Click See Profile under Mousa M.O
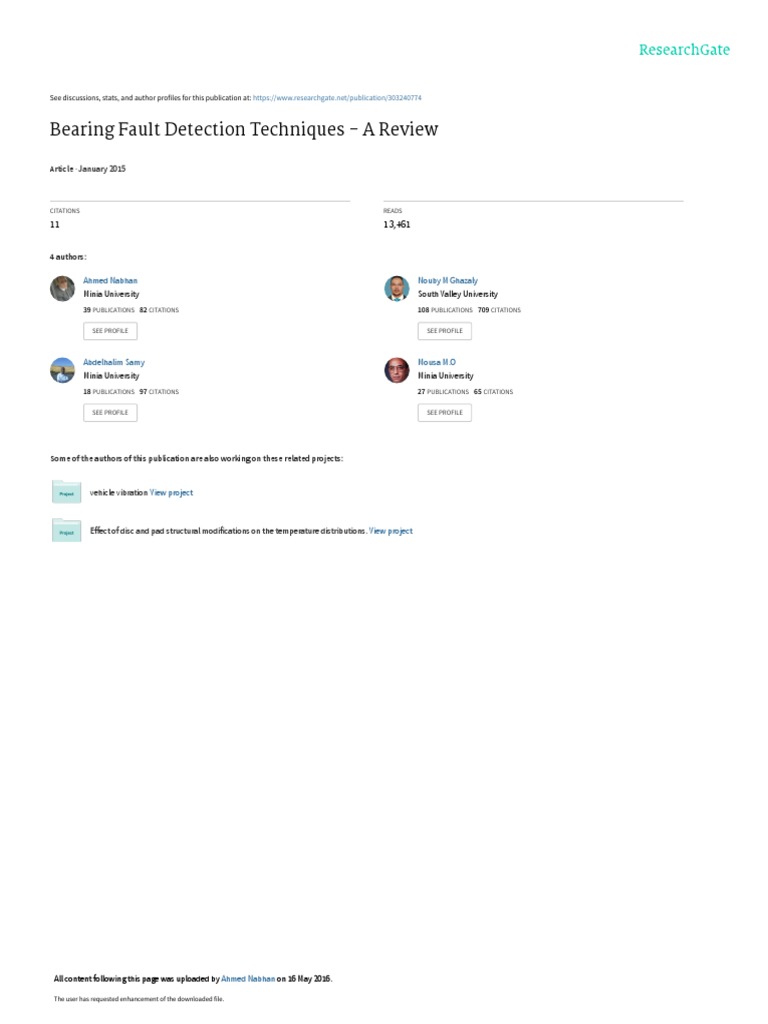 pos(444,411)
